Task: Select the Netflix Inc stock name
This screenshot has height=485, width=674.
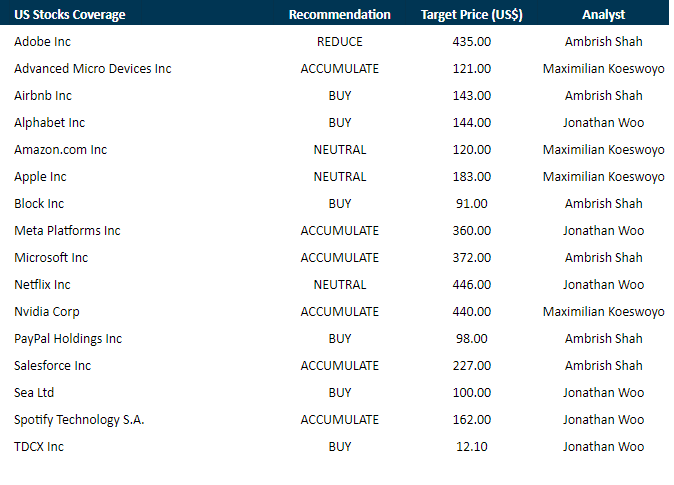Action: click(x=42, y=285)
